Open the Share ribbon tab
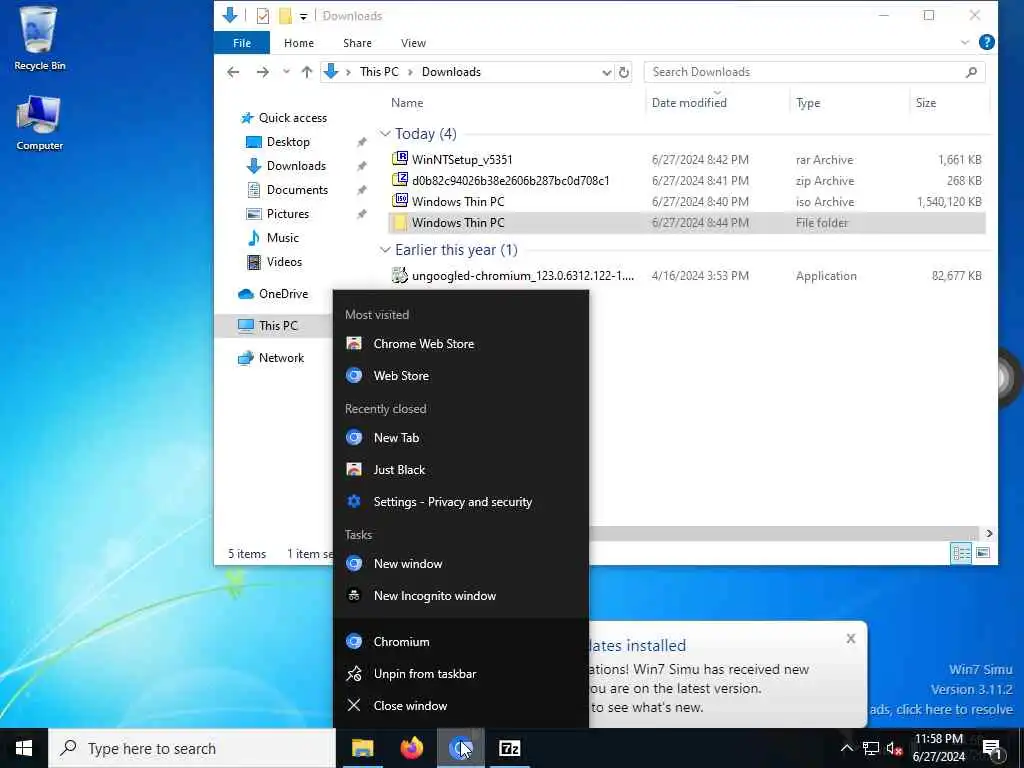1024x768 pixels. click(x=357, y=43)
